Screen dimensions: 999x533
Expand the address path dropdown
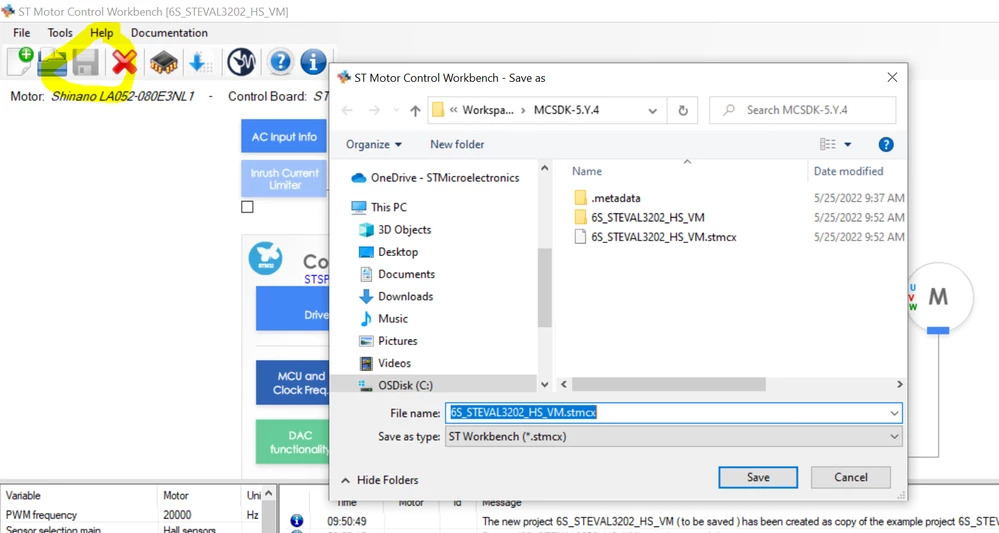[x=652, y=111]
